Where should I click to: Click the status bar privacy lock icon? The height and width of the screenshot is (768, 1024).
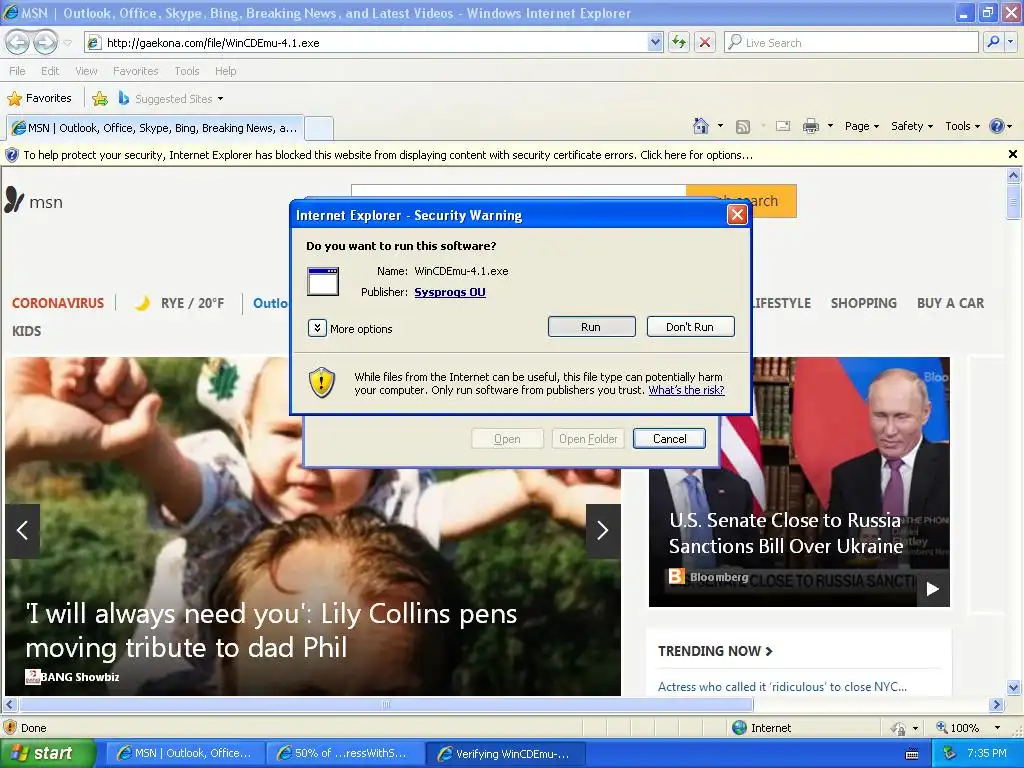click(x=899, y=728)
